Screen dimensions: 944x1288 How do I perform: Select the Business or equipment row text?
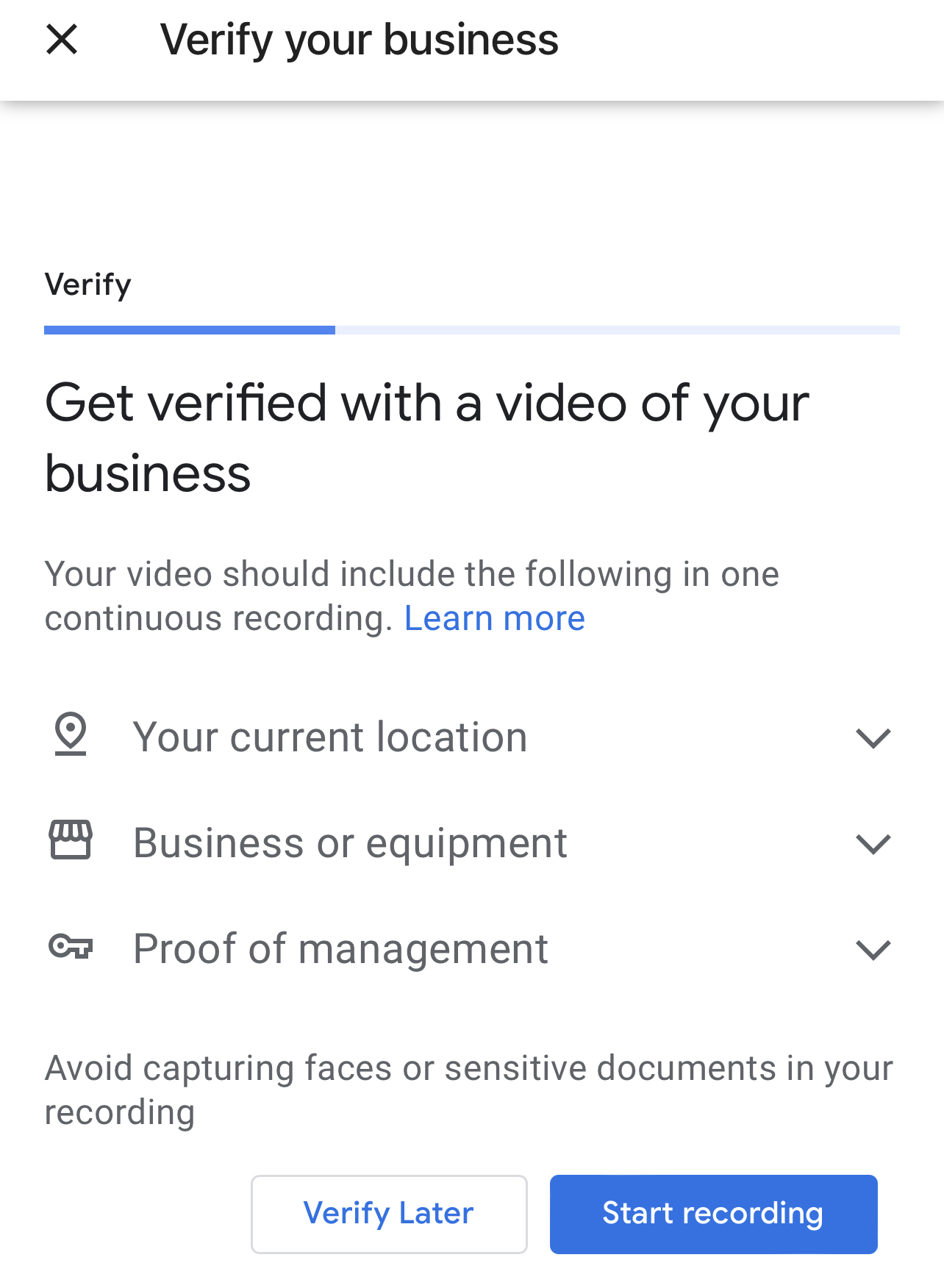350,843
